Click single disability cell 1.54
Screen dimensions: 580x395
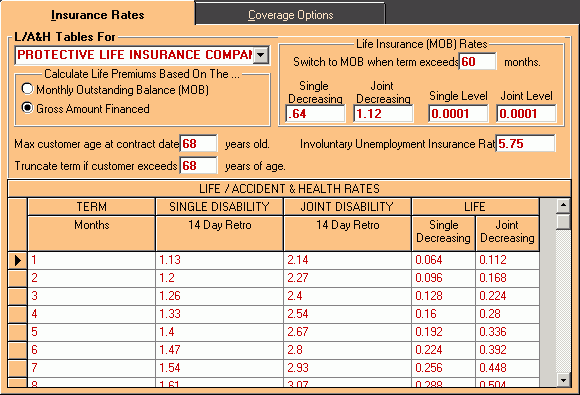[219, 368]
